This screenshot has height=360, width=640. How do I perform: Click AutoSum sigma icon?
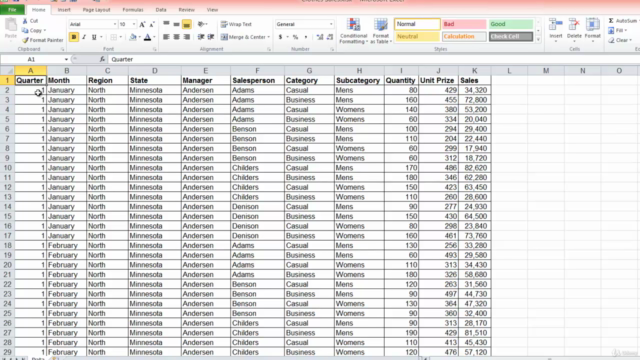[x=611, y=21]
